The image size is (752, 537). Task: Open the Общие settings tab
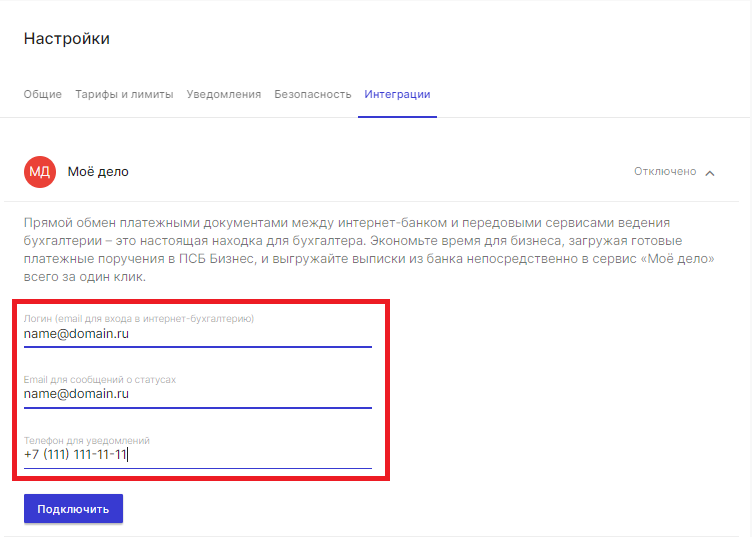[43, 94]
